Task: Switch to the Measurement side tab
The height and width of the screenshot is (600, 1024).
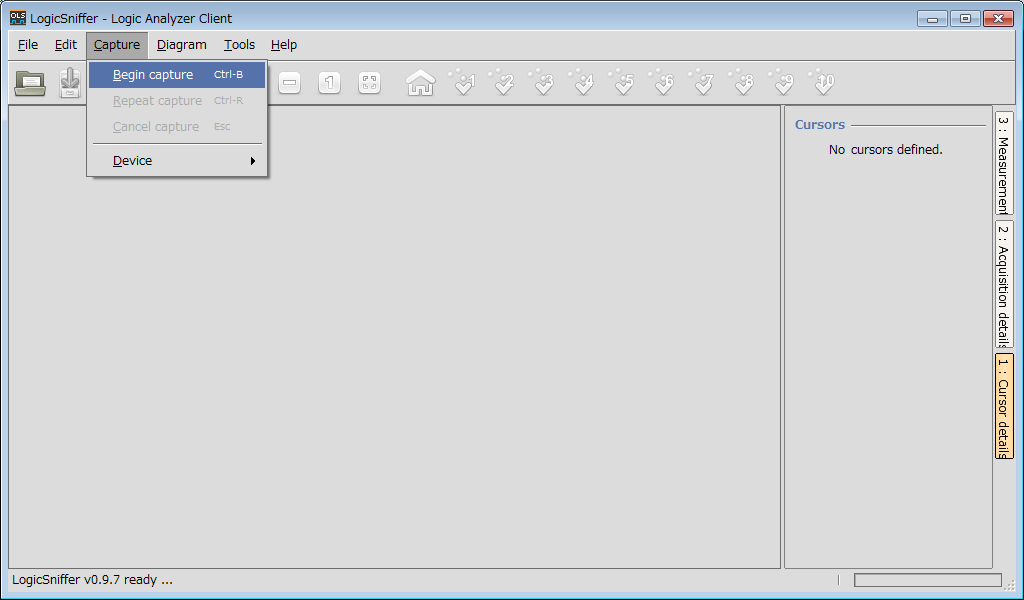Action: tap(1004, 163)
